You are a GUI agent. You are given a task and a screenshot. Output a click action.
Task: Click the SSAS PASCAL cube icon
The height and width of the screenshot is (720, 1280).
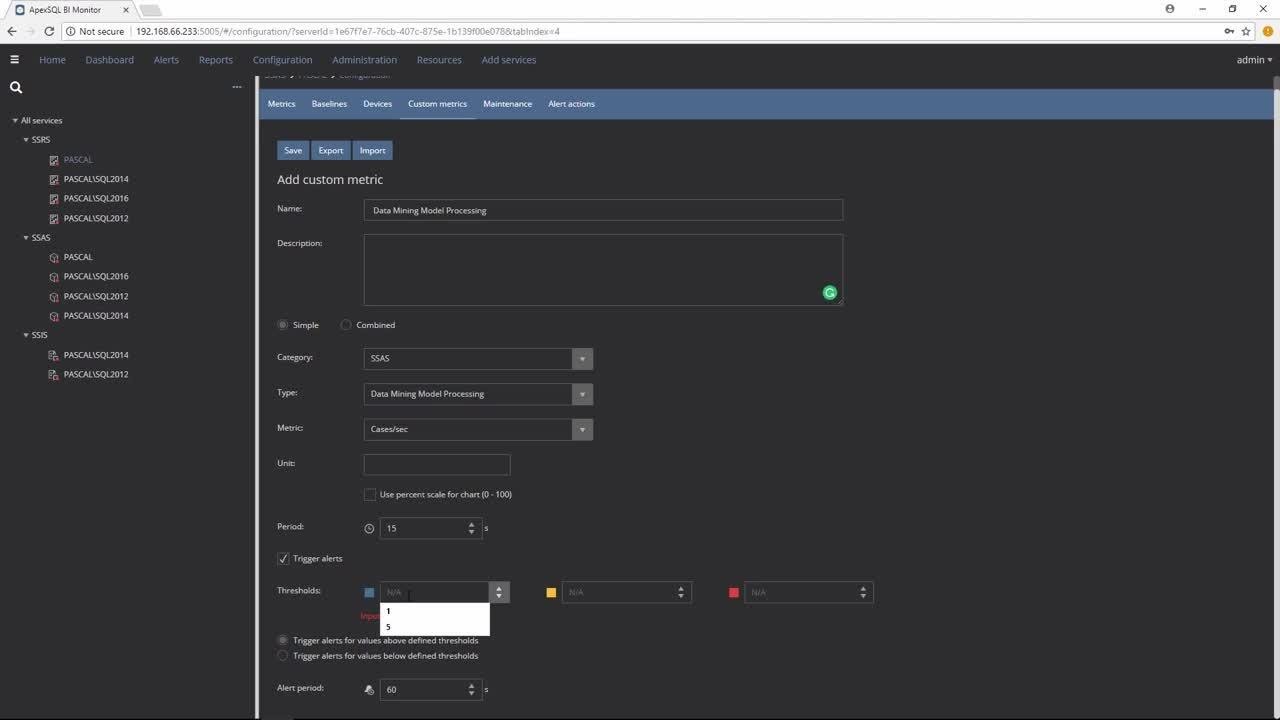[54, 257]
